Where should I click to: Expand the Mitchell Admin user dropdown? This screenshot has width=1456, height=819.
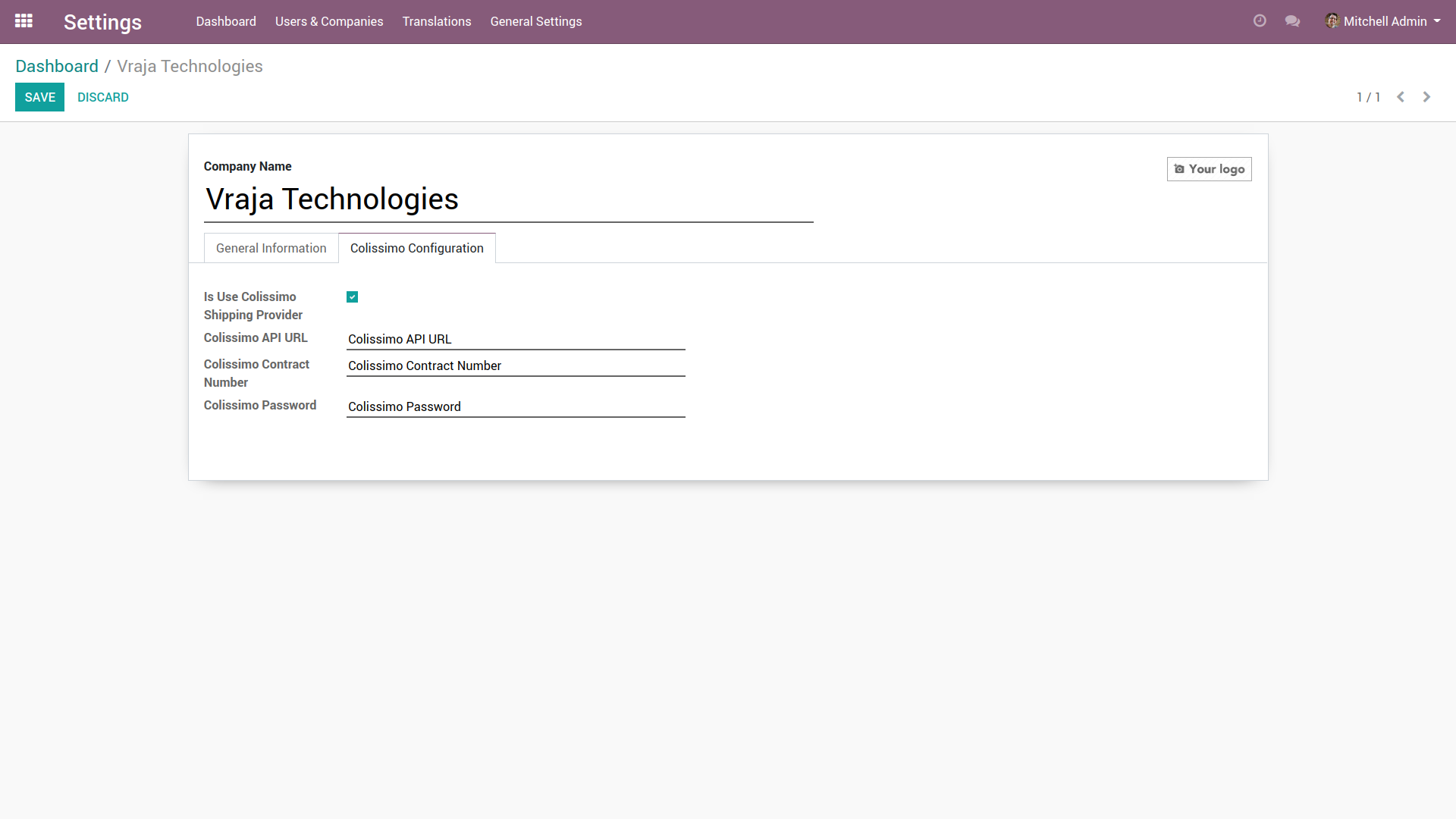tap(1382, 21)
